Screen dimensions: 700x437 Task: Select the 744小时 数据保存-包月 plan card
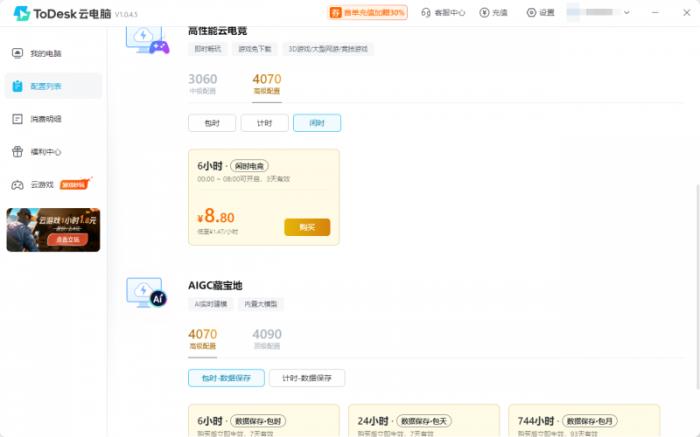point(584,420)
